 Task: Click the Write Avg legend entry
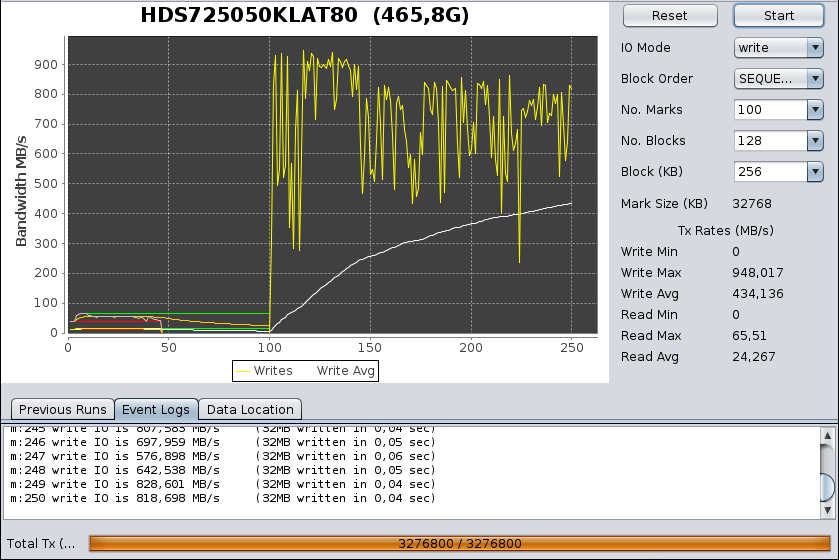pos(345,371)
